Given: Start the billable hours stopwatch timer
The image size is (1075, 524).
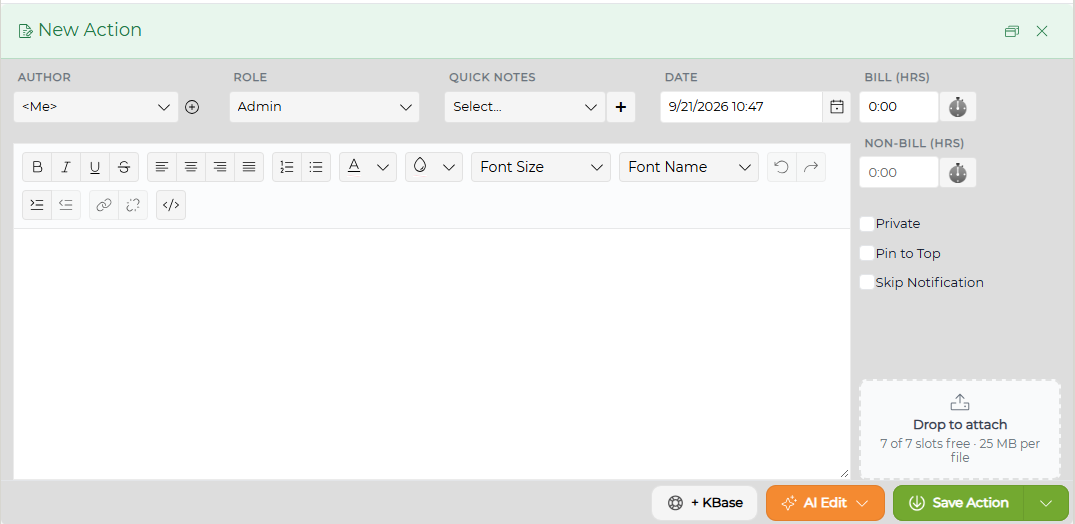Looking at the screenshot, I should 958,107.
